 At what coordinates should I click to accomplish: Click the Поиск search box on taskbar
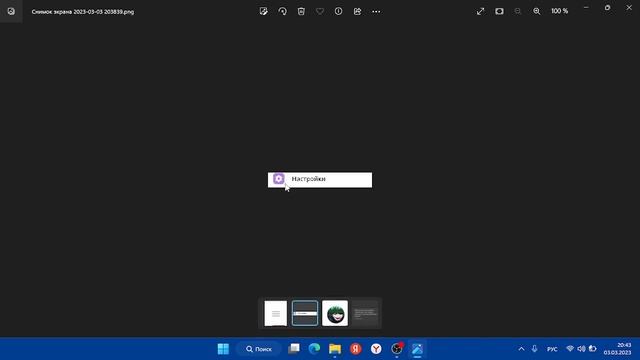click(x=259, y=349)
